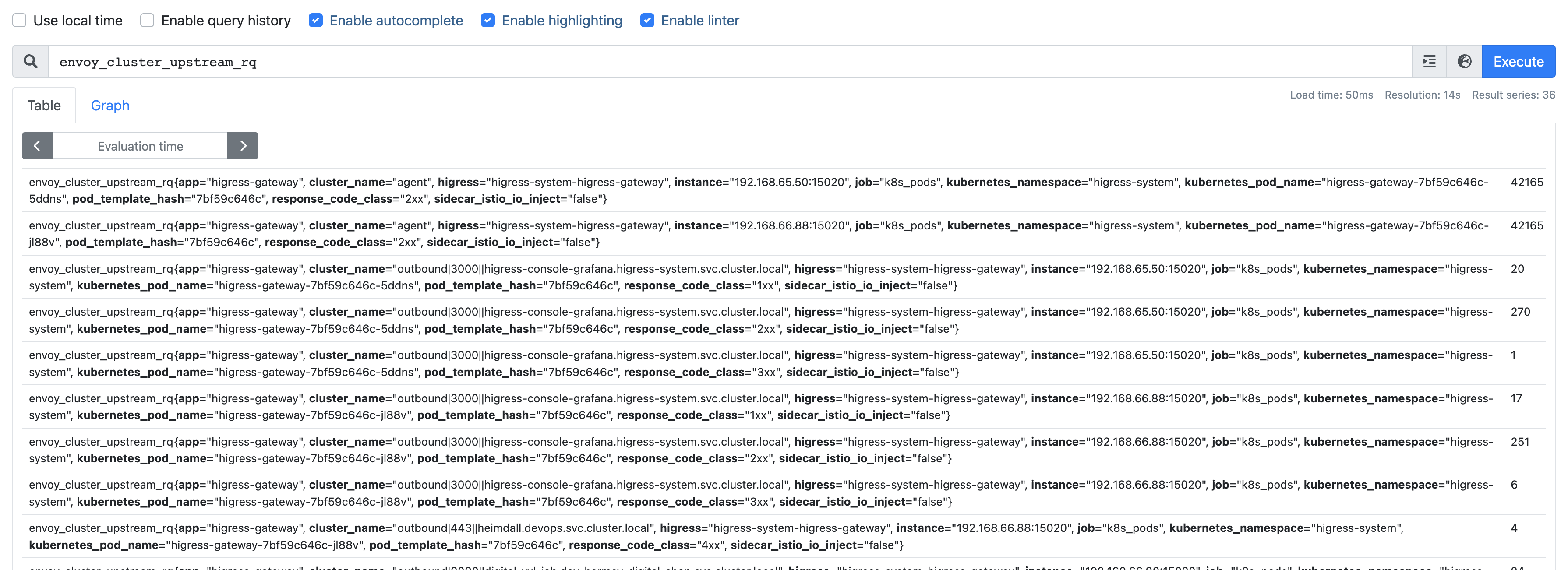Click the magnifier icon in the query bar

pyautogui.click(x=30, y=61)
